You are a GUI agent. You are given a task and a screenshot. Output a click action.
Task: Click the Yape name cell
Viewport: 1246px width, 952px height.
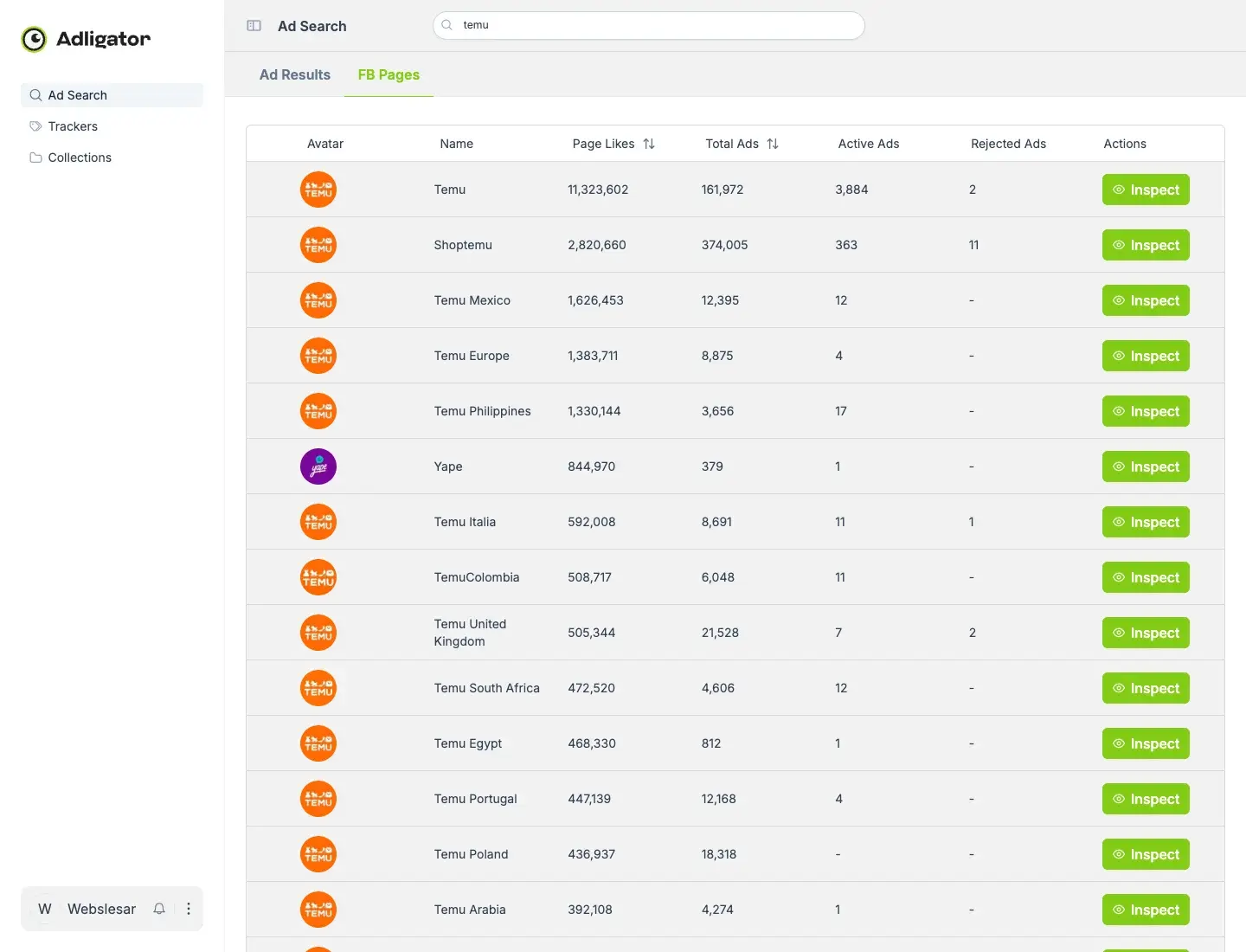click(448, 466)
